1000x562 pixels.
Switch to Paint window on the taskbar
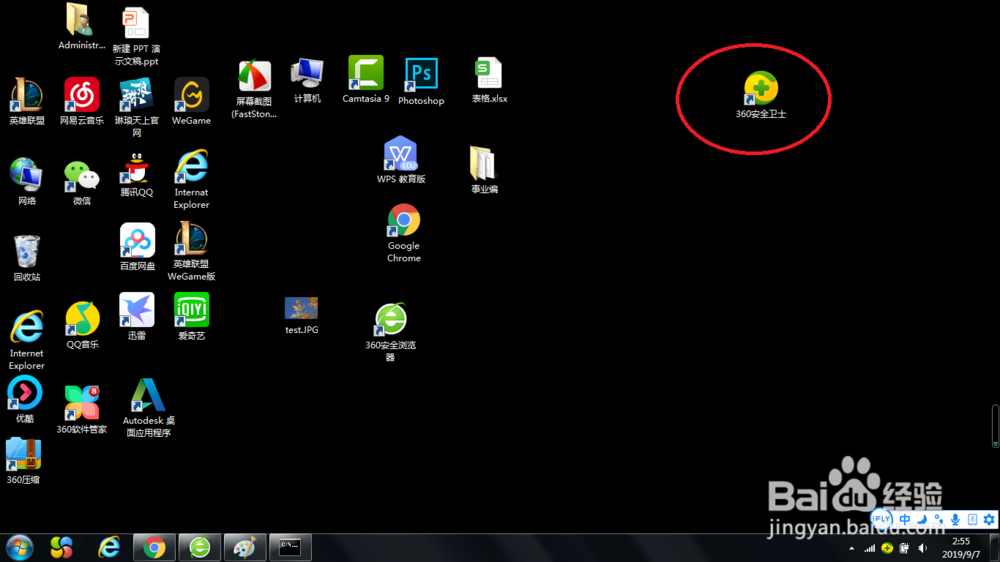coord(245,547)
